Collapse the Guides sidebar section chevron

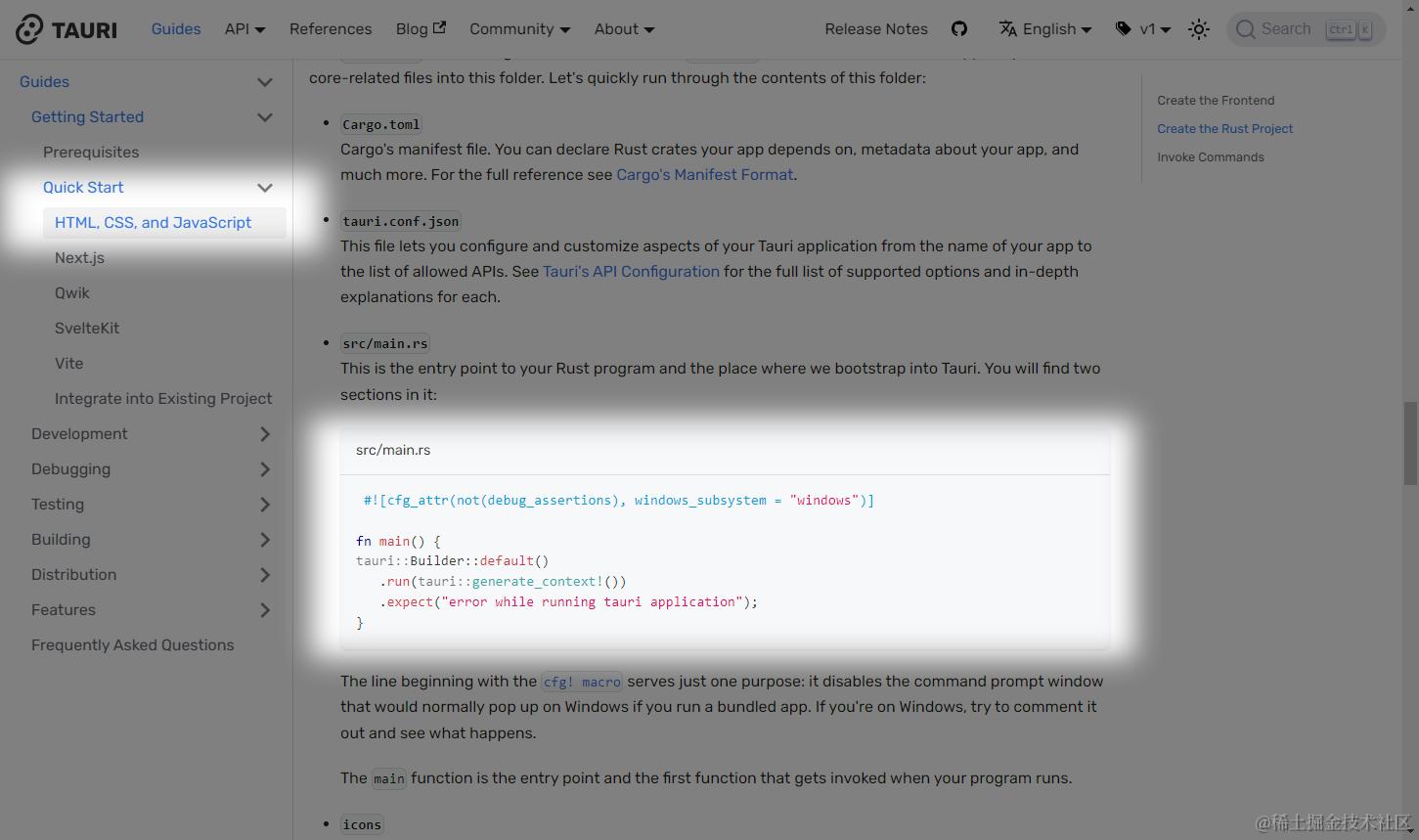coord(265,82)
